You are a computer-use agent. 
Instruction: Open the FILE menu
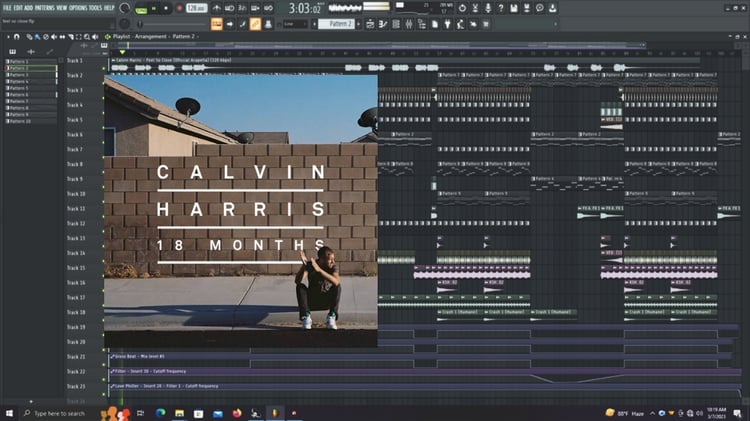coord(8,7)
